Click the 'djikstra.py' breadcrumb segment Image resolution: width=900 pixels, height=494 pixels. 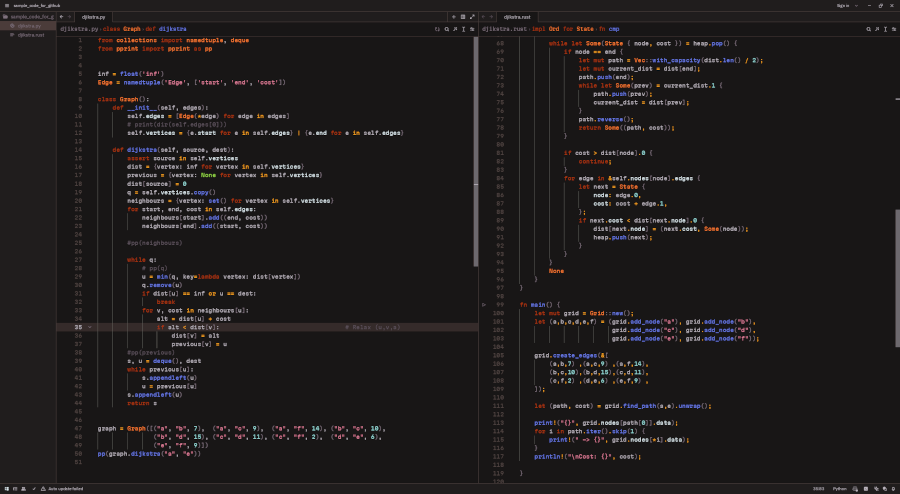click(x=79, y=29)
